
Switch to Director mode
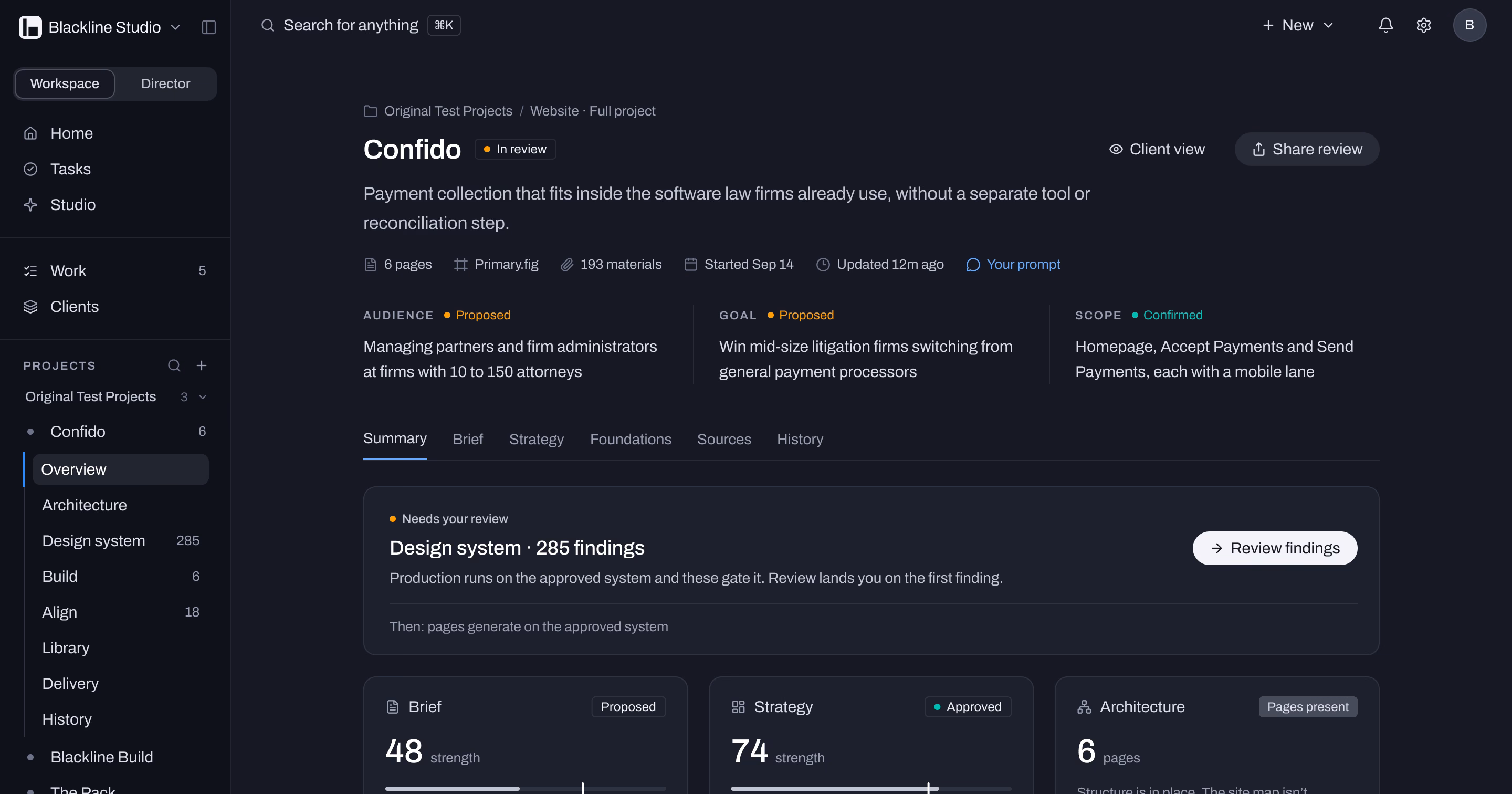point(165,84)
